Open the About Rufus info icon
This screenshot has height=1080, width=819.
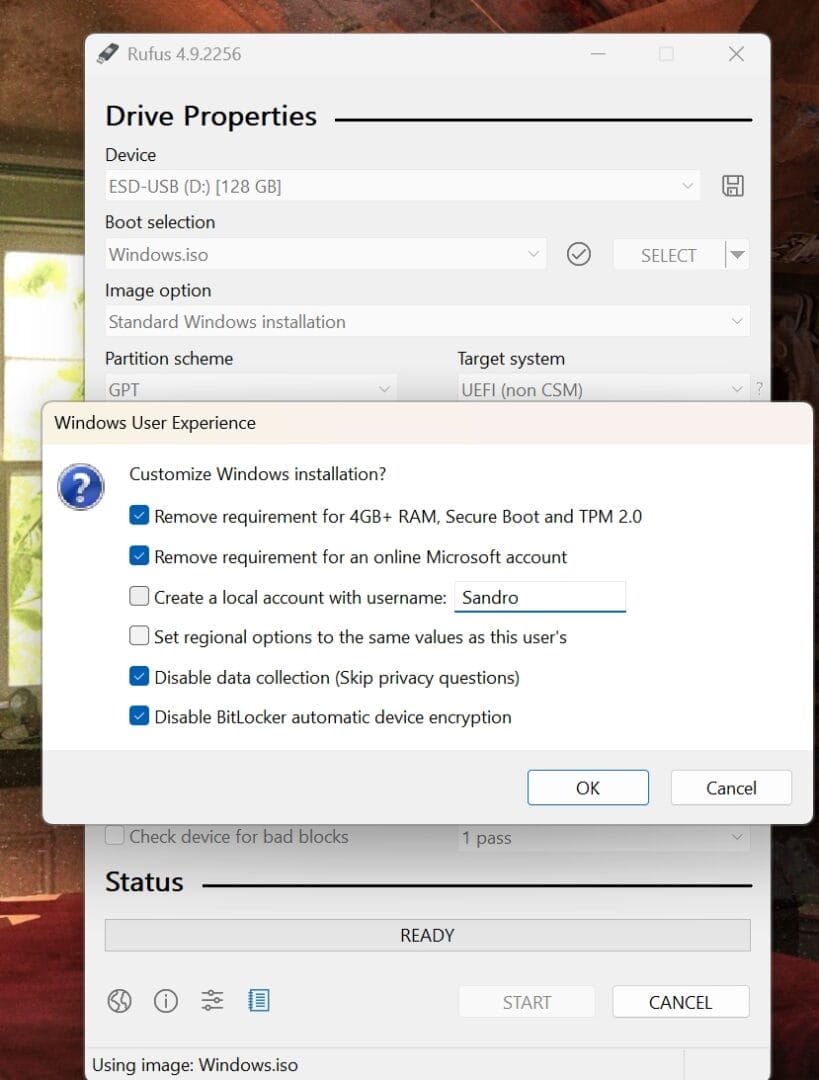click(x=166, y=1001)
